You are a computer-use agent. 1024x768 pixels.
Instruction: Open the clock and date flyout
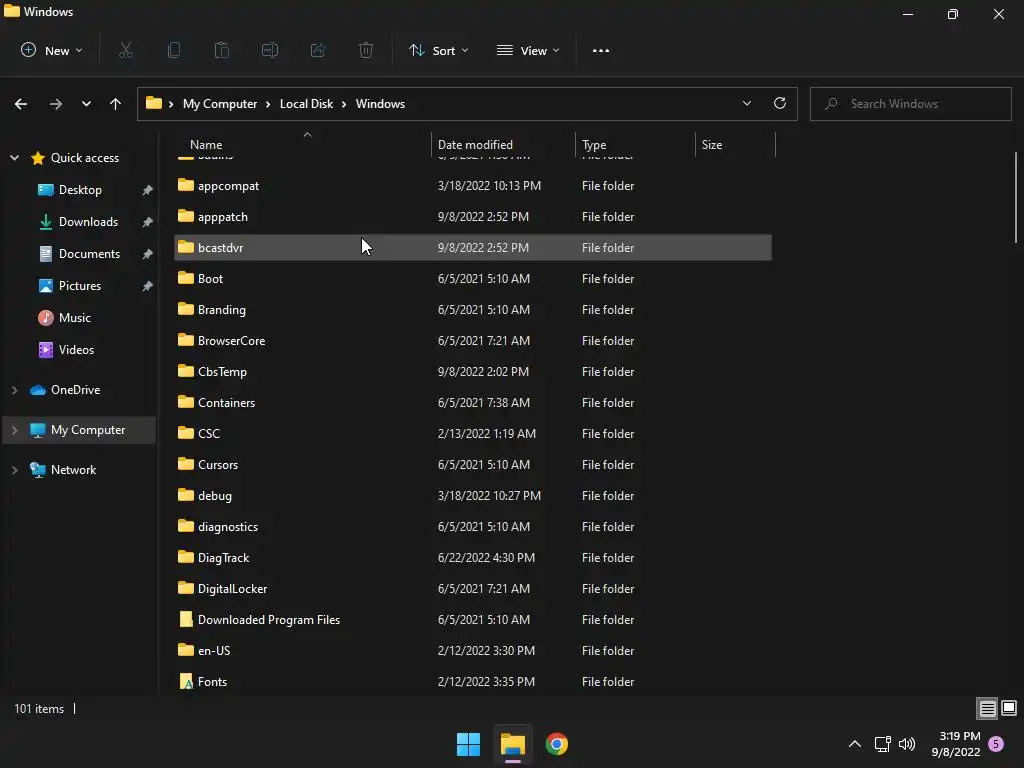[955, 744]
